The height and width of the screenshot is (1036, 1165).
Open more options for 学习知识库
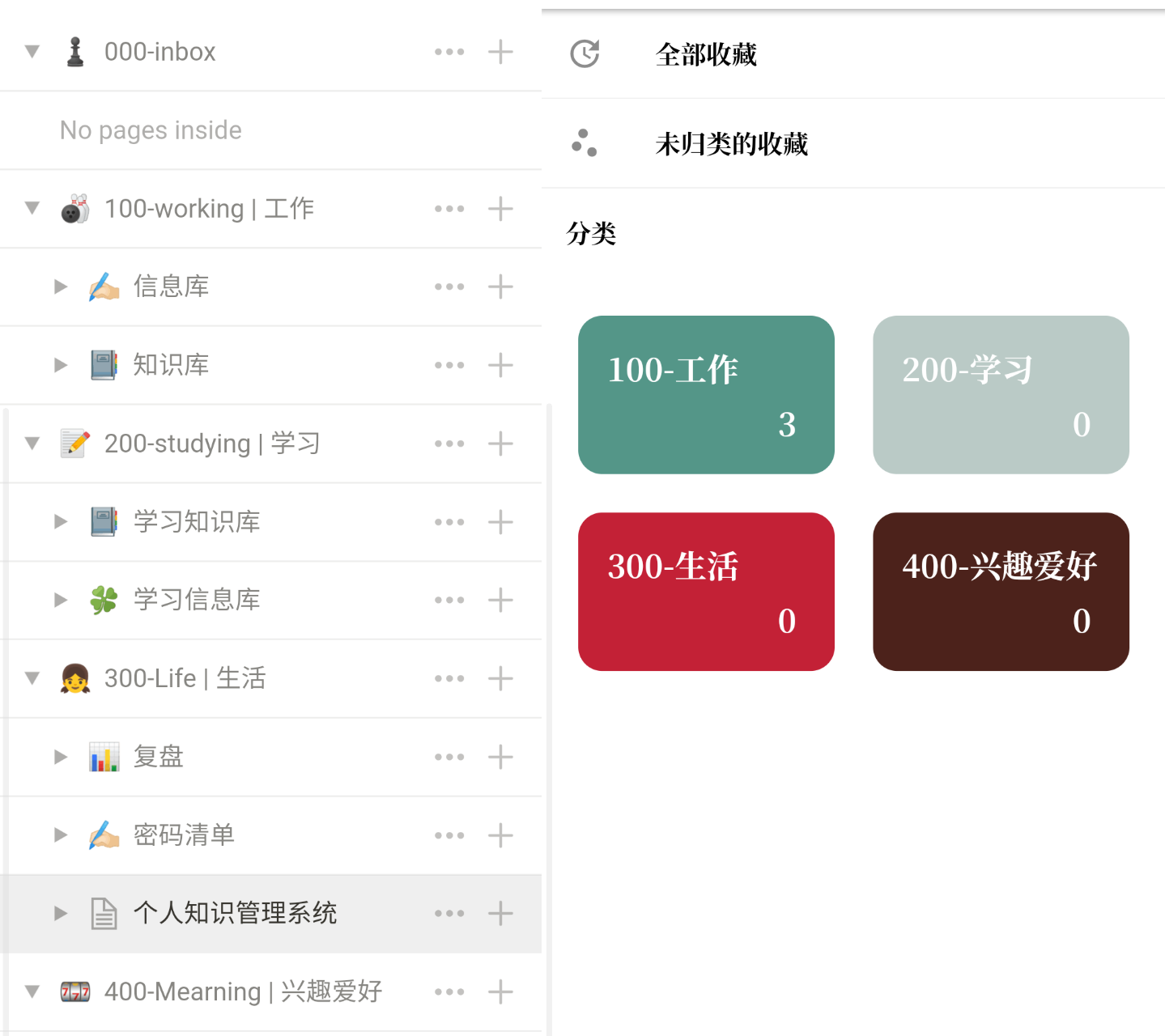pos(449,522)
